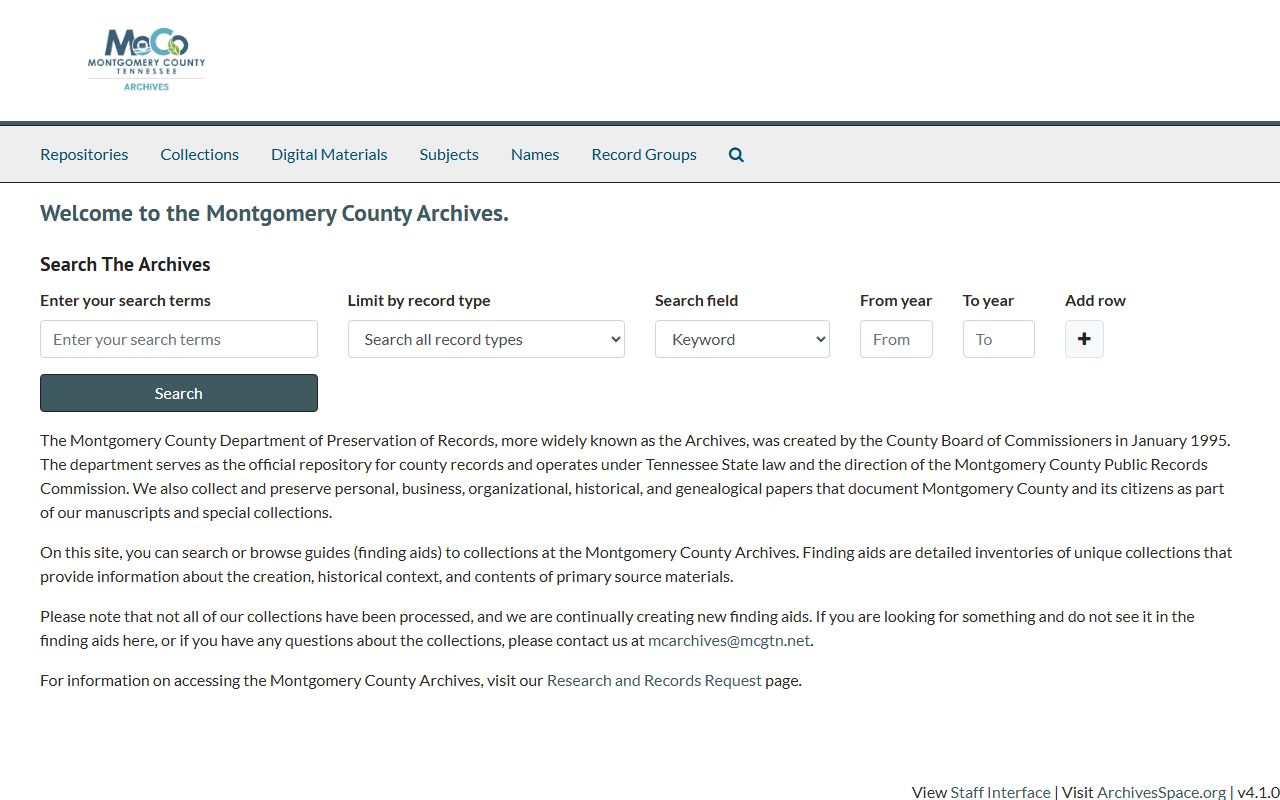Open the Staff Interface link
The image size is (1280, 800).
1000,792
